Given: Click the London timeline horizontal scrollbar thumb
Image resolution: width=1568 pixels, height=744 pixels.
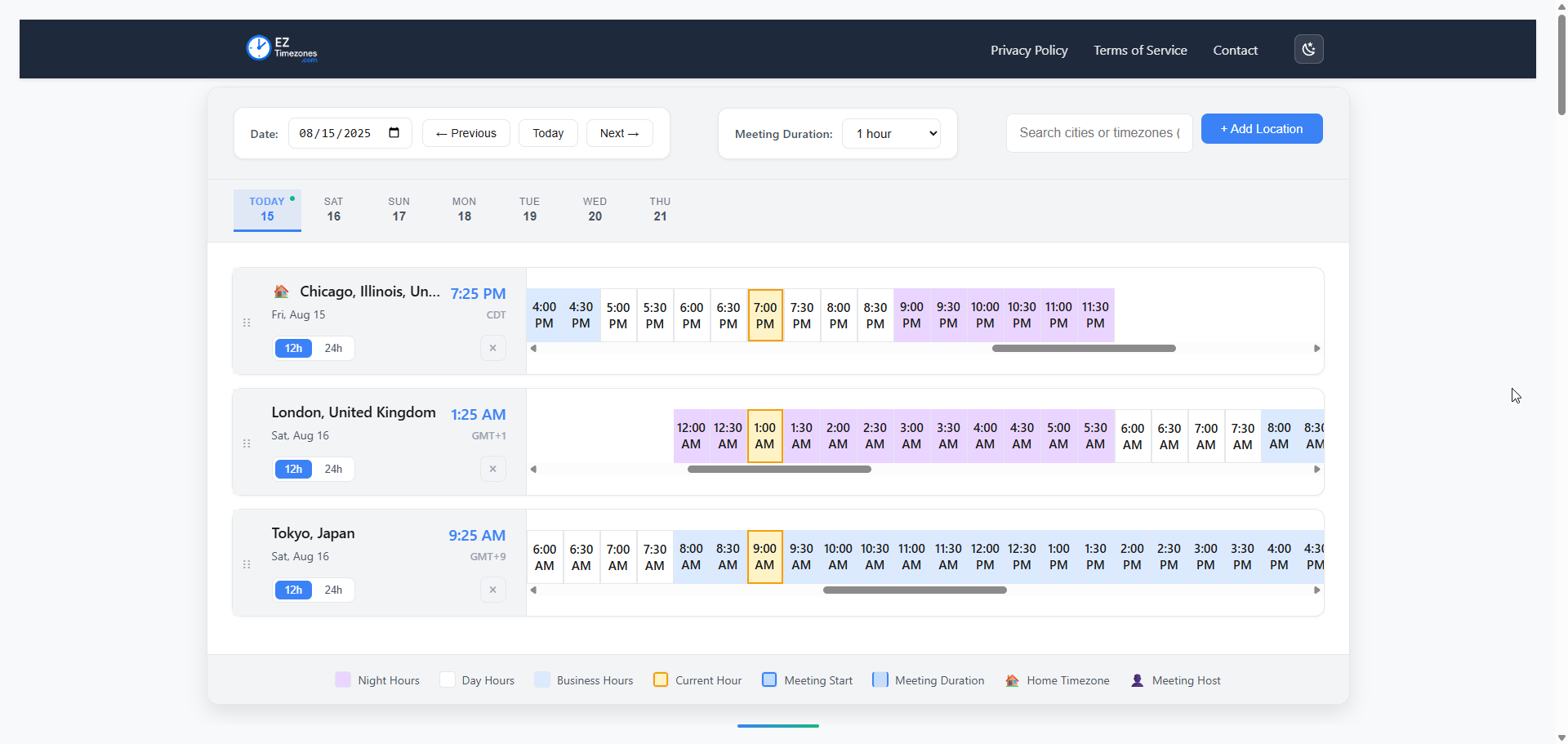Looking at the screenshot, I should click(779, 469).
